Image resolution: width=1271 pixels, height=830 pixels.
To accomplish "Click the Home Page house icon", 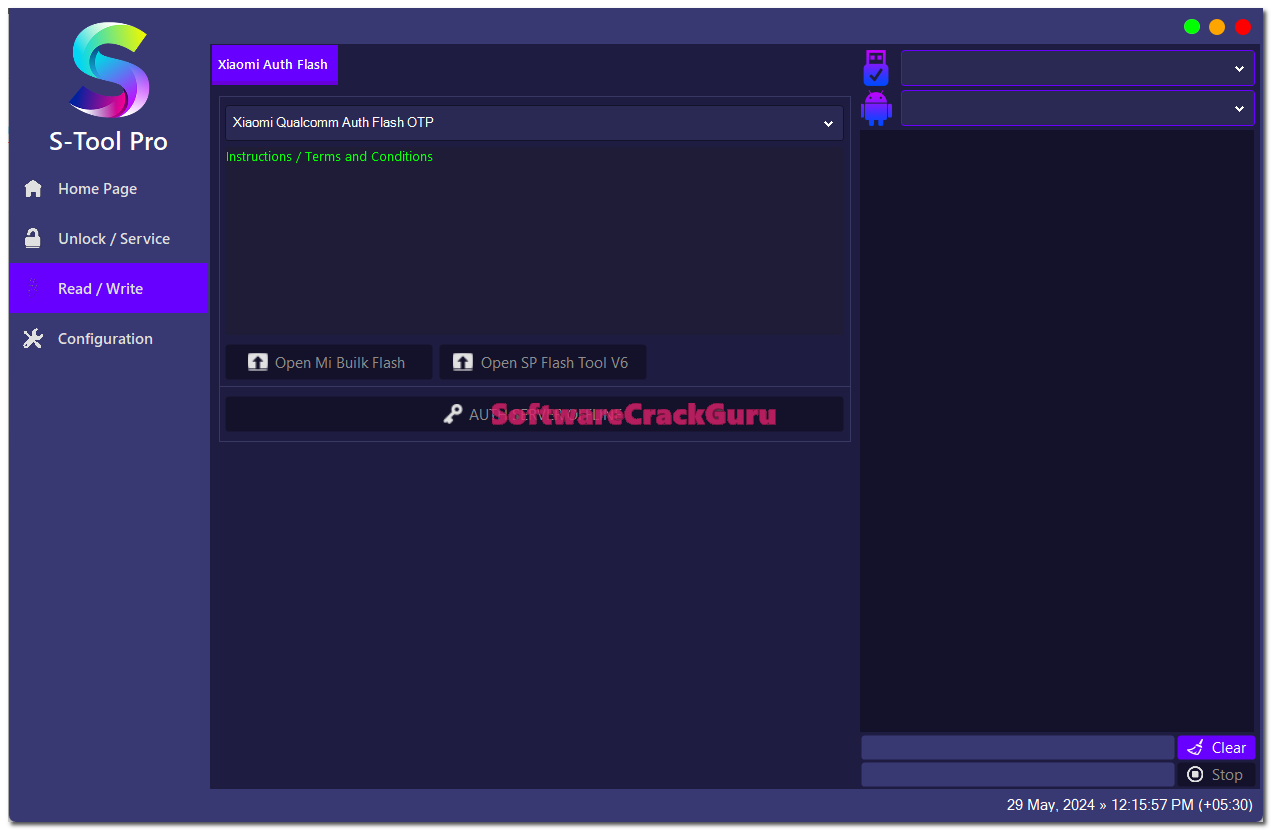I will [33, 189].
